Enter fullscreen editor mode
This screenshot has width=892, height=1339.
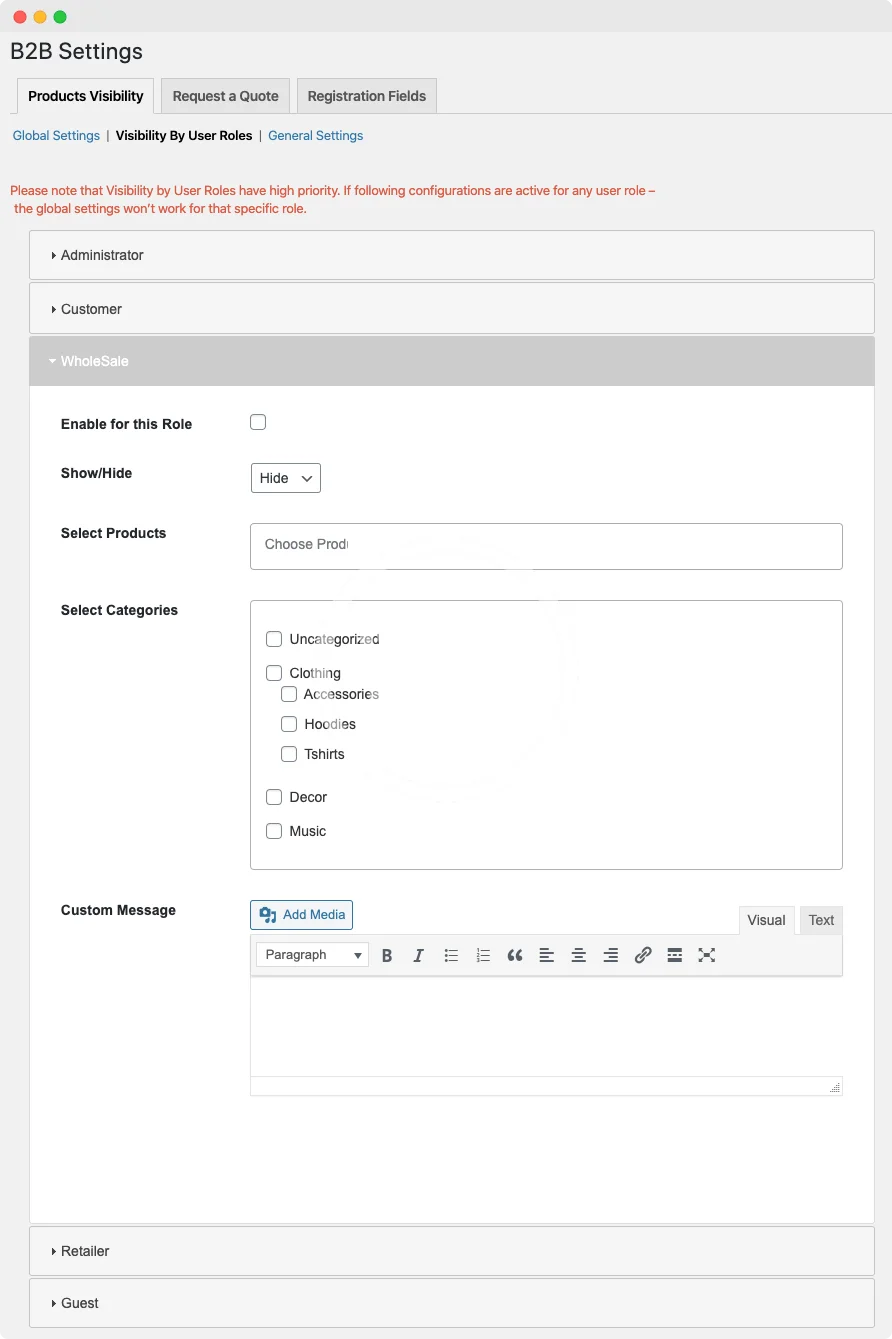click(707, 955)
